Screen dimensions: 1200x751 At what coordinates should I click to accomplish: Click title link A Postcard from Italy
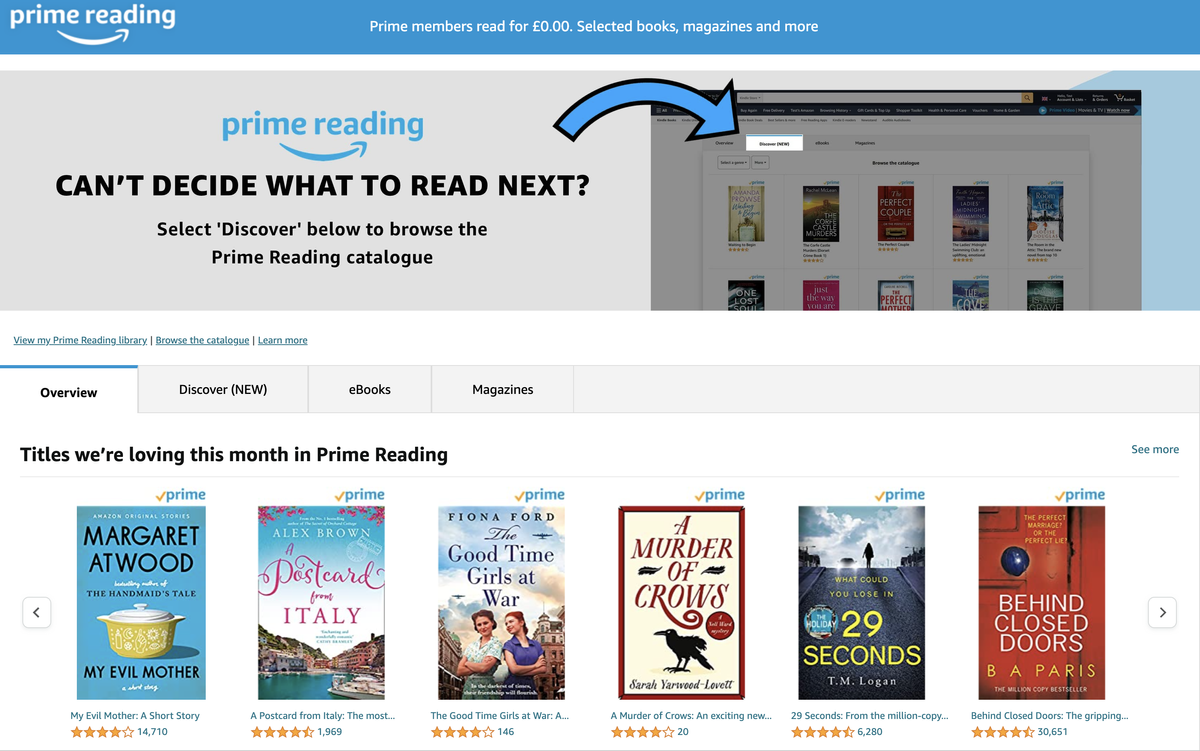point(322,716)
